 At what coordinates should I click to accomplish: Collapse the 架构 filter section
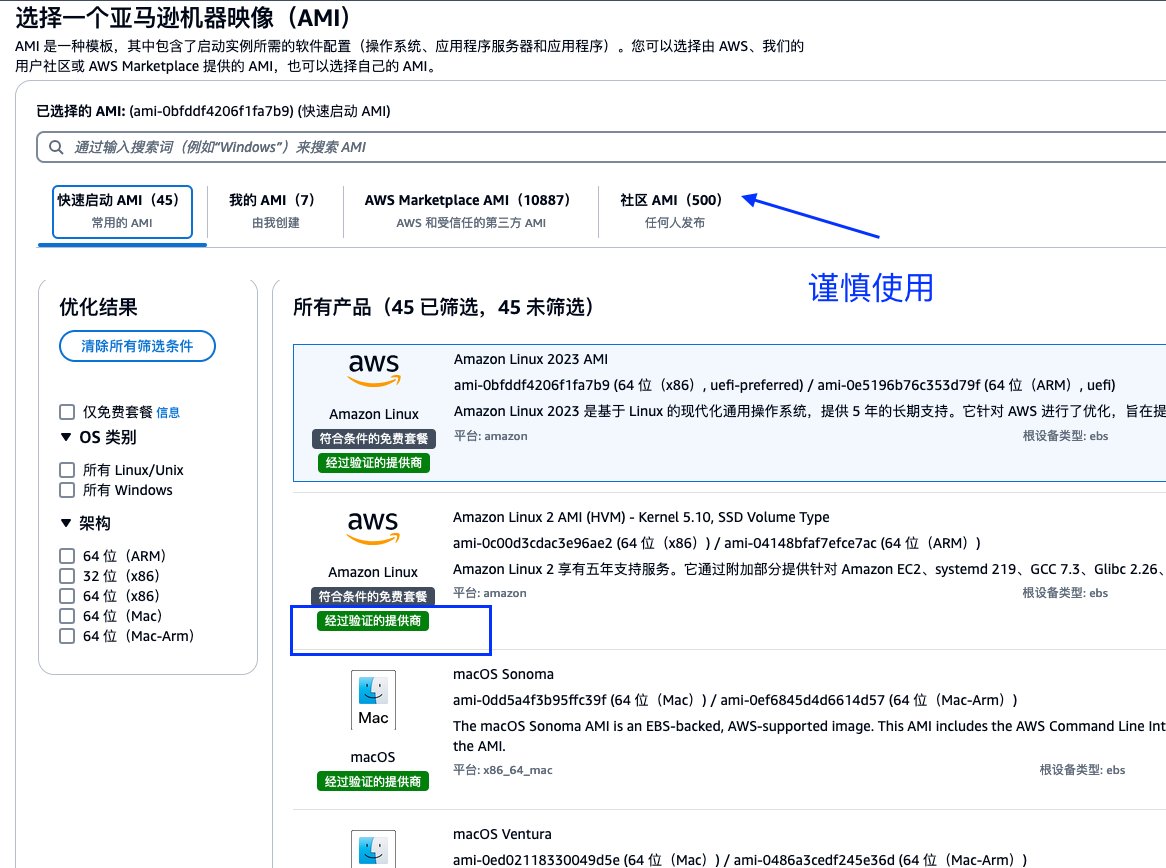click(x=64, y=522)
